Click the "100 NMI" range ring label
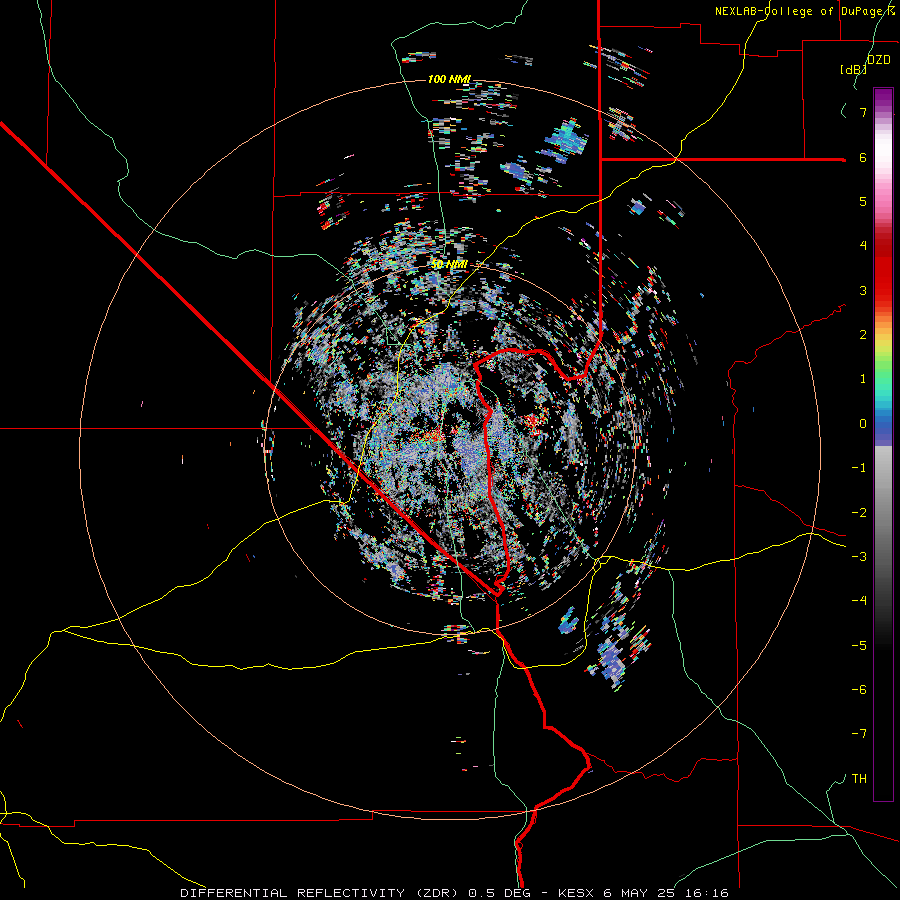 (x=449, y=79)
